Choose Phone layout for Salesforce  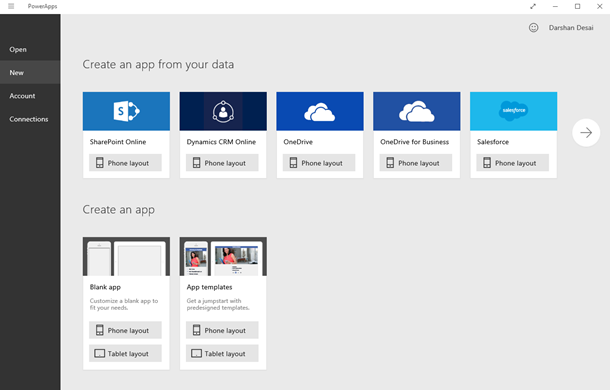513,163
